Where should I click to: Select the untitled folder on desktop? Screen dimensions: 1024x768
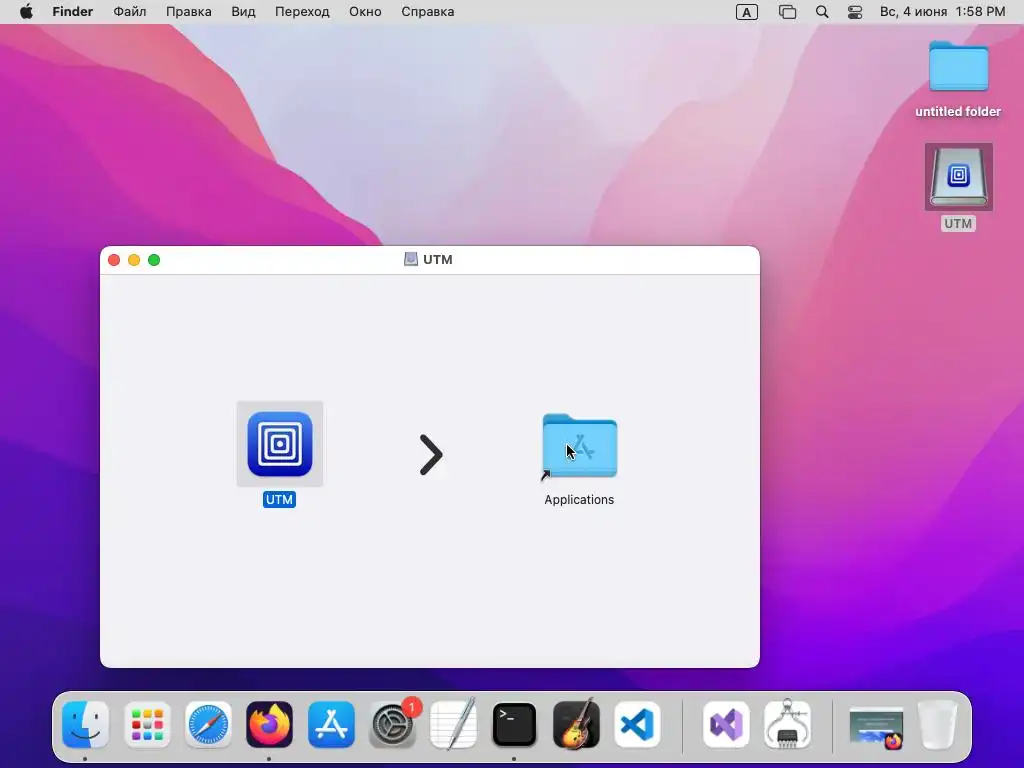tap(958, 66)
